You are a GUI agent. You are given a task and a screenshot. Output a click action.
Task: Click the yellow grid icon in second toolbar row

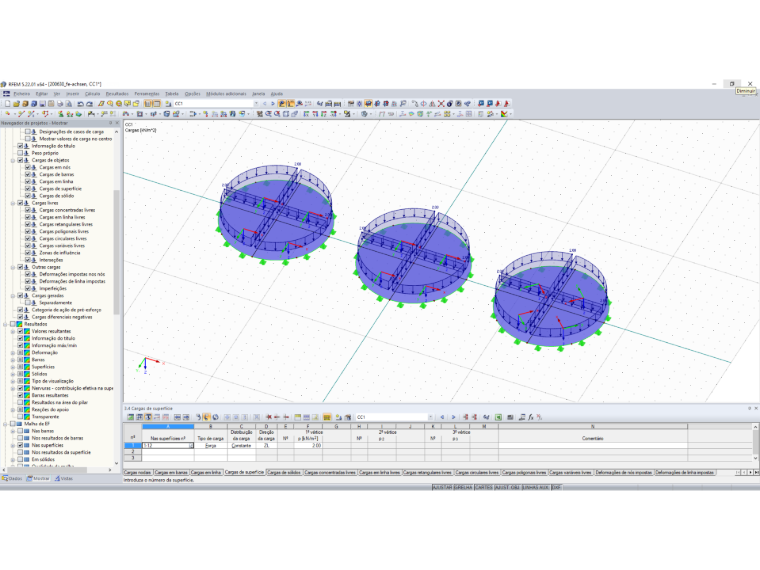(447, 114)
